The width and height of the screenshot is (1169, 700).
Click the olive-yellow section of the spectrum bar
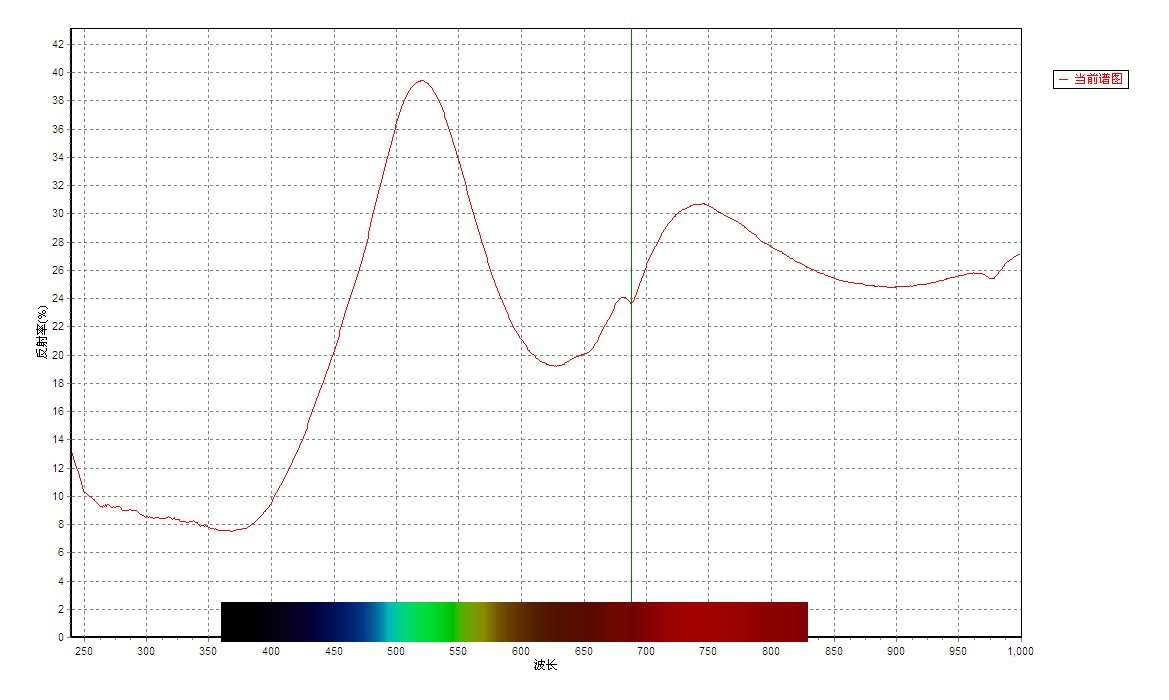coord(478,621)
